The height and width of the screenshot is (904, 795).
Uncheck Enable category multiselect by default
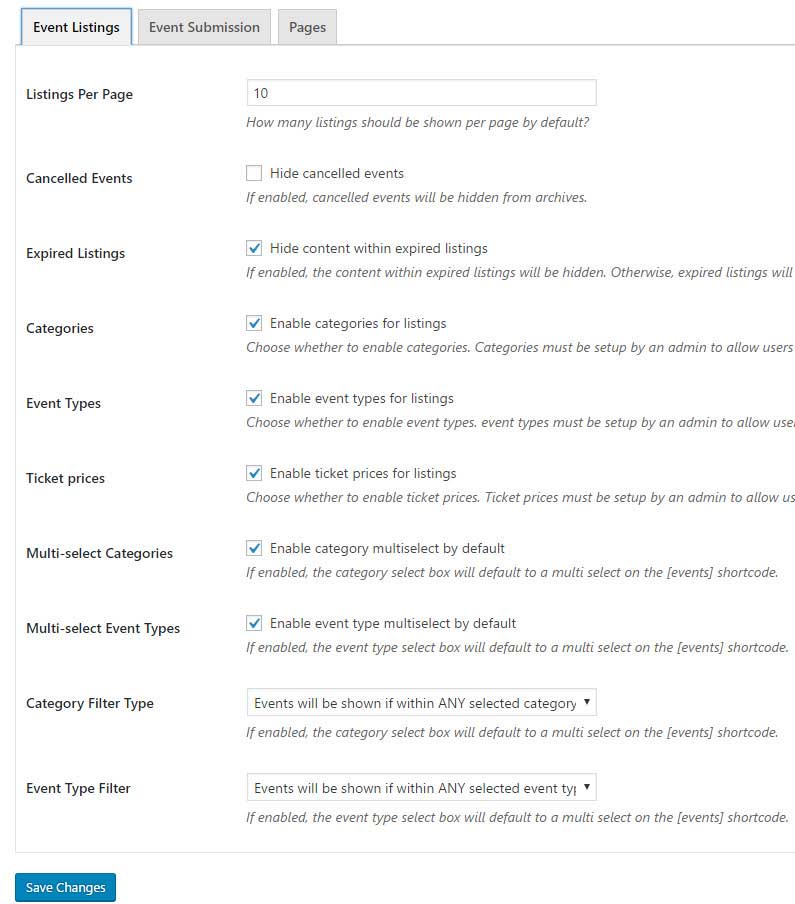(x=254, y=548)
